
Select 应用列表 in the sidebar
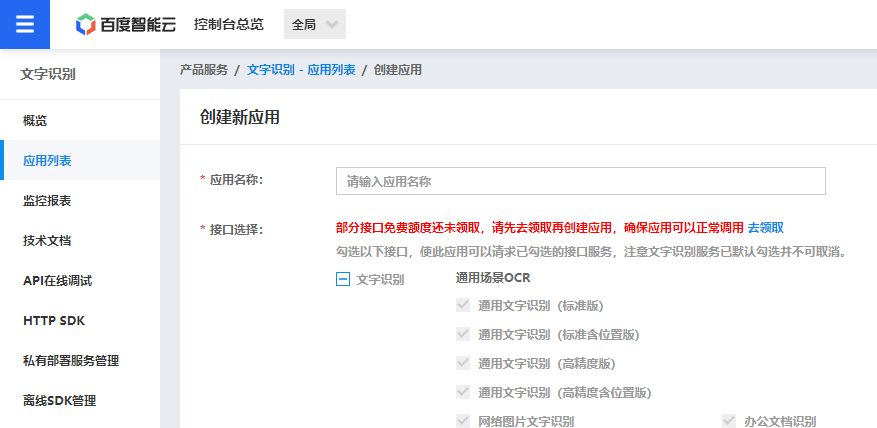(x=80, y=161)
